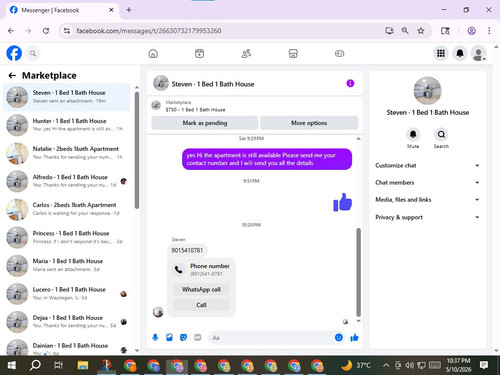Expand Media, files and links section

[x=427, y=200]
